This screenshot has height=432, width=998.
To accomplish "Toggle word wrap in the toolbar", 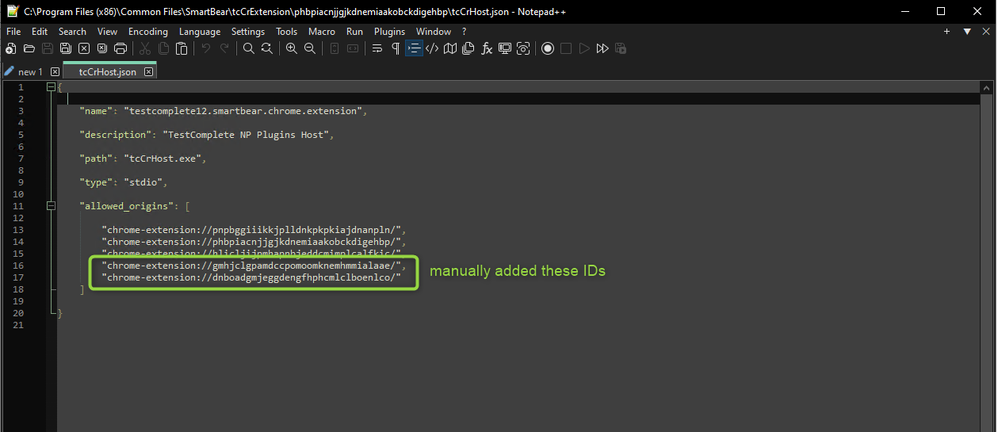I will click(x=377, y=48).
